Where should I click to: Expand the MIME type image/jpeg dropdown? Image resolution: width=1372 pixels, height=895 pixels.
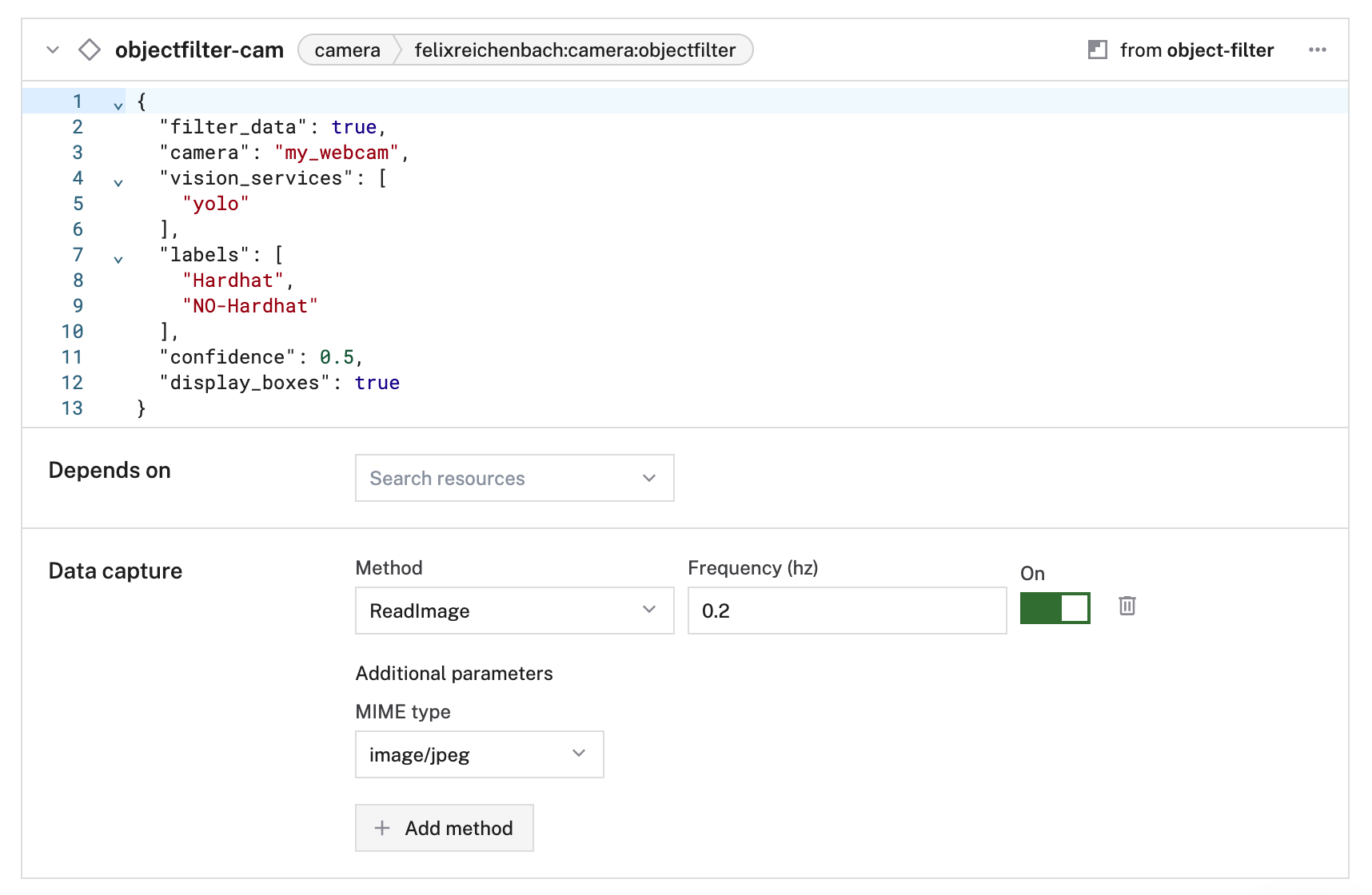tap(479, 754)
